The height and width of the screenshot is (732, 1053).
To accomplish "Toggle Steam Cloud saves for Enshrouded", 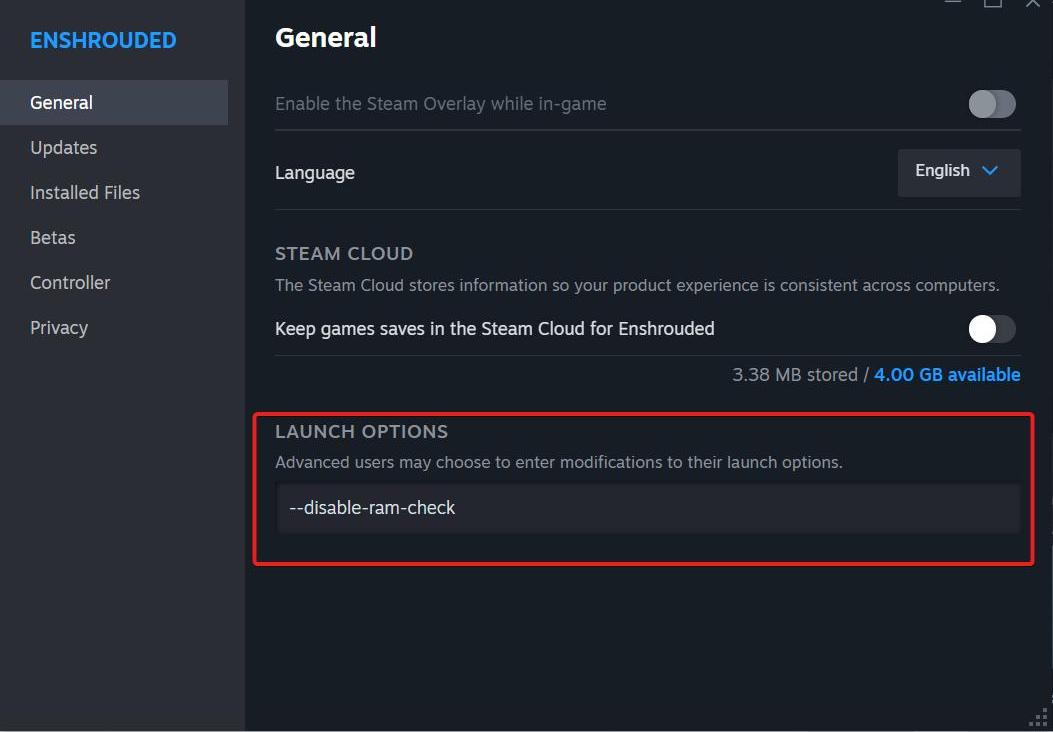I will click(x=992, y=329).
